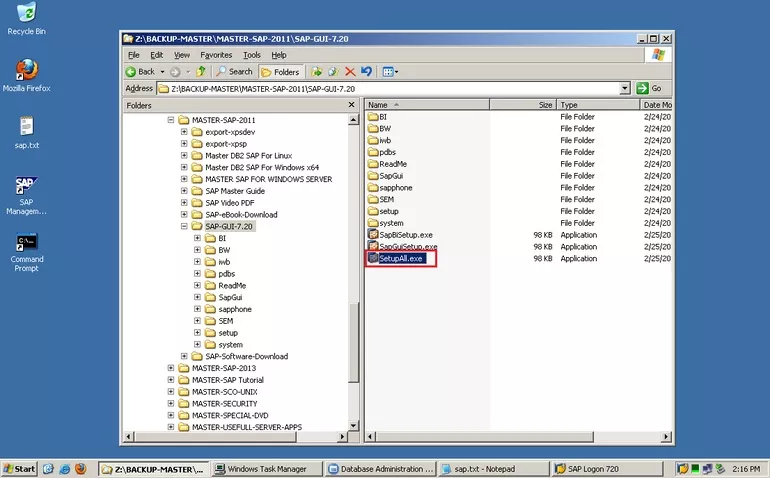Select the sapphone folder in the tree
The width and height of the screenshot is (770, 478).
pyautogui.click(x=235, y=309)
